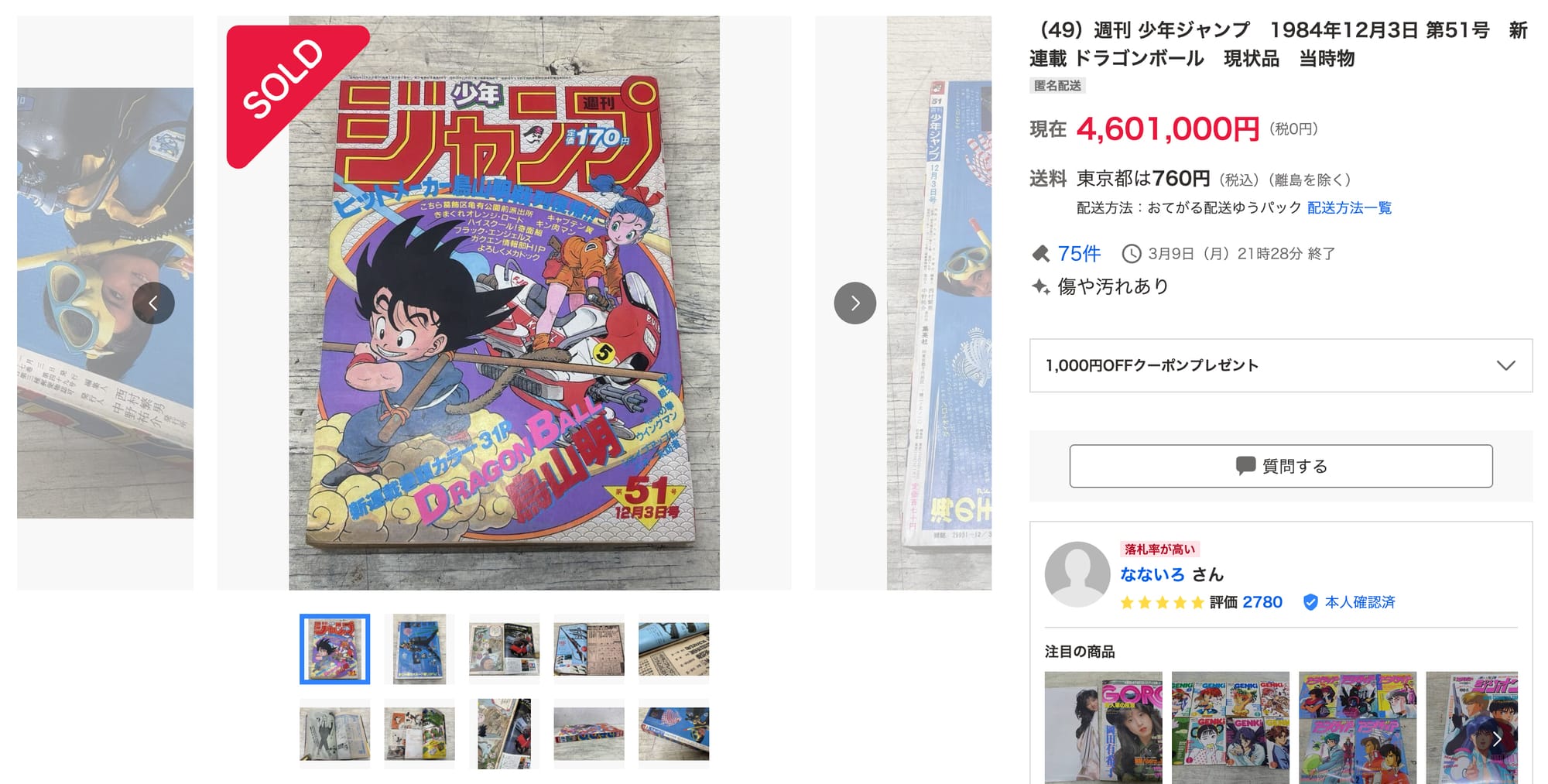This screenshot has width=1548, height=784.
Task: Click the 質問する button
Action: (1281, 466)
